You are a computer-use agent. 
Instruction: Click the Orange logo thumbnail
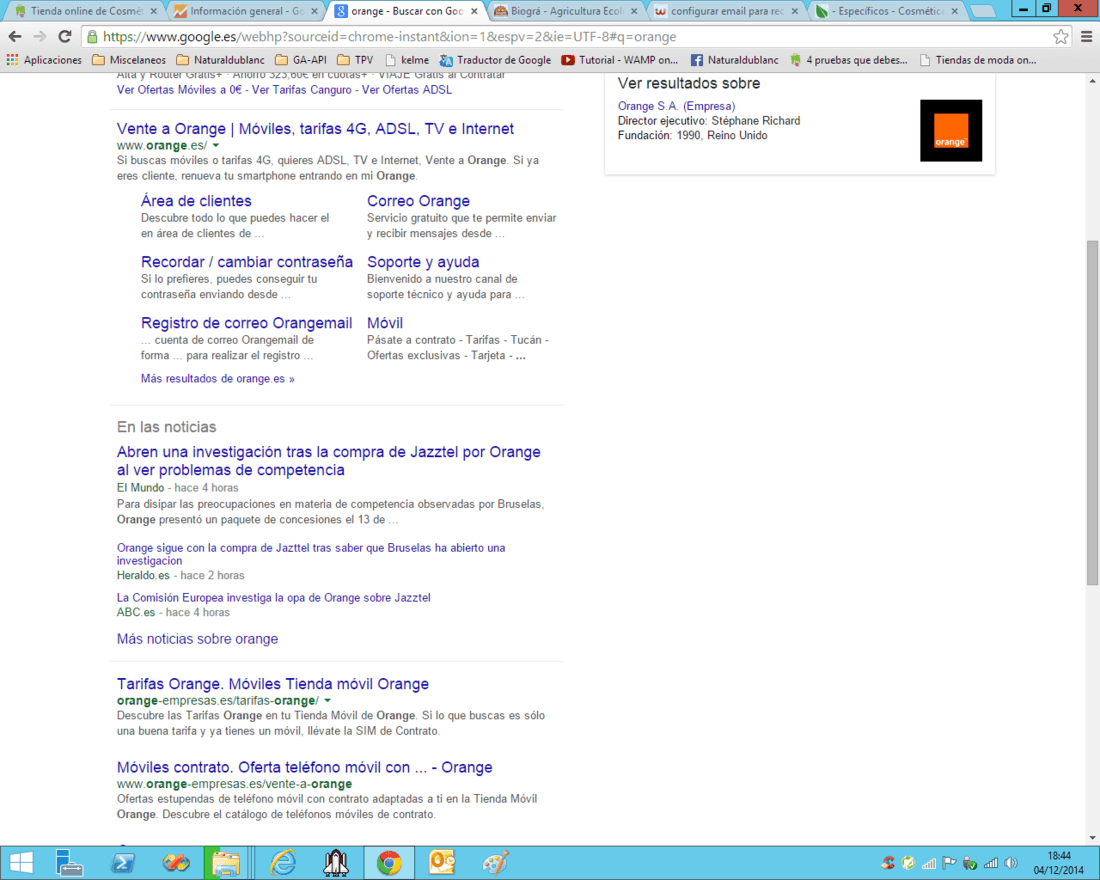point(951,131)
